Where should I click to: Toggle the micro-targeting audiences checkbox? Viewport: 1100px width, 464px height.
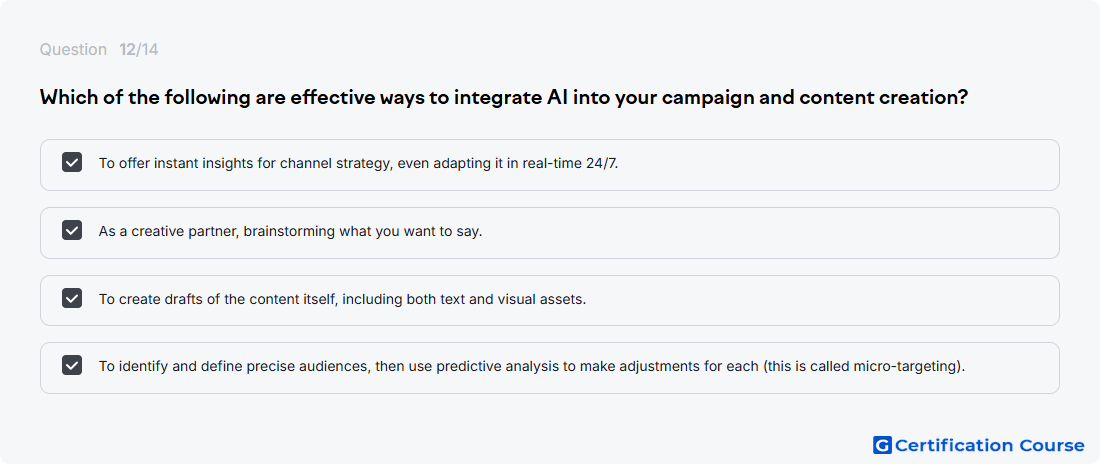tap(72, 366)
